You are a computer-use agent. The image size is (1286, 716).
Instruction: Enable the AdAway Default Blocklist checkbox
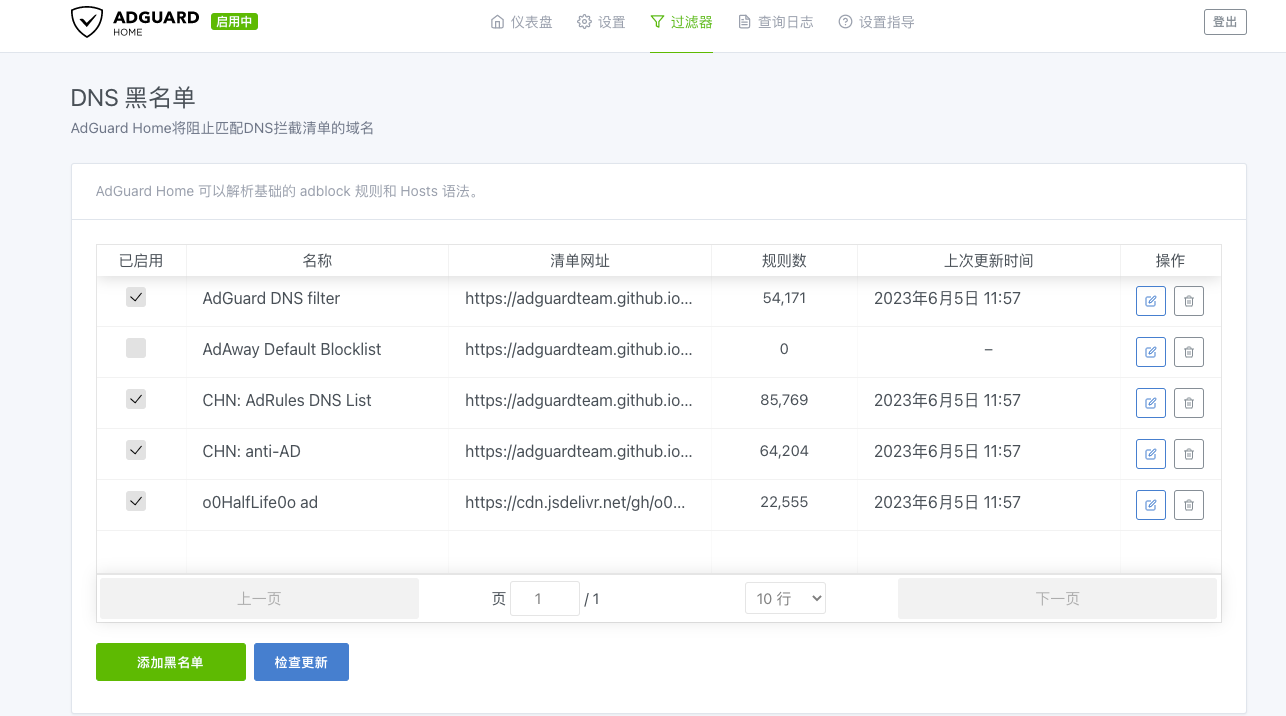[136, 349]
